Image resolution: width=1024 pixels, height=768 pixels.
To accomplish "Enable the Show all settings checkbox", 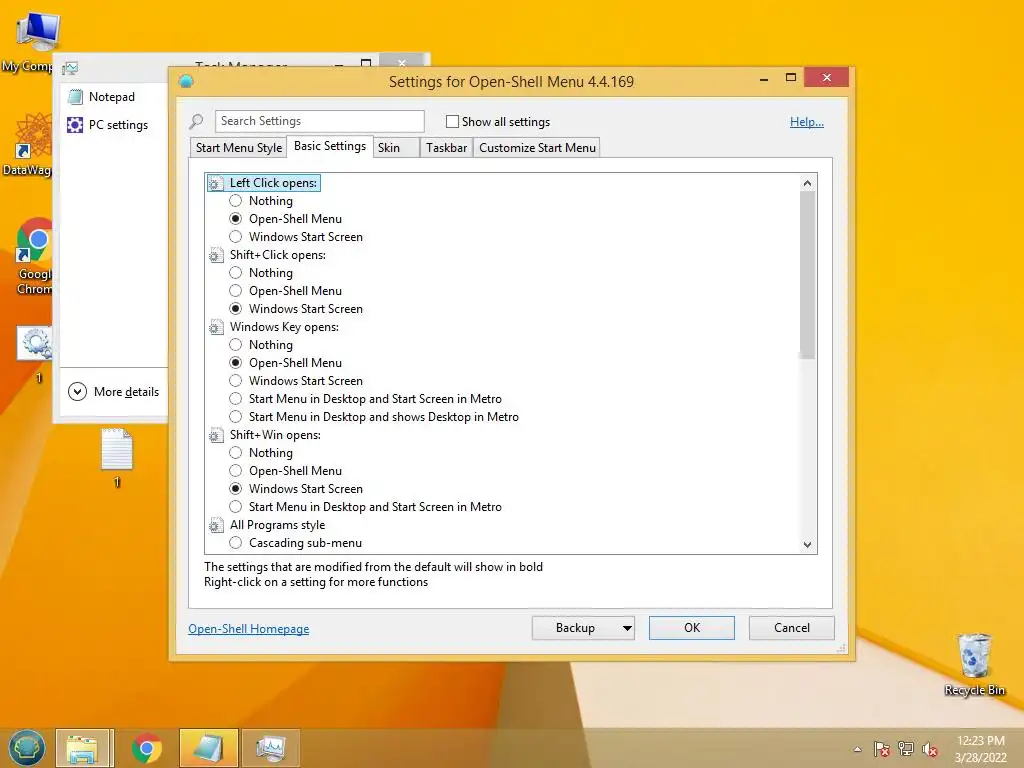I will click(452, 121).
